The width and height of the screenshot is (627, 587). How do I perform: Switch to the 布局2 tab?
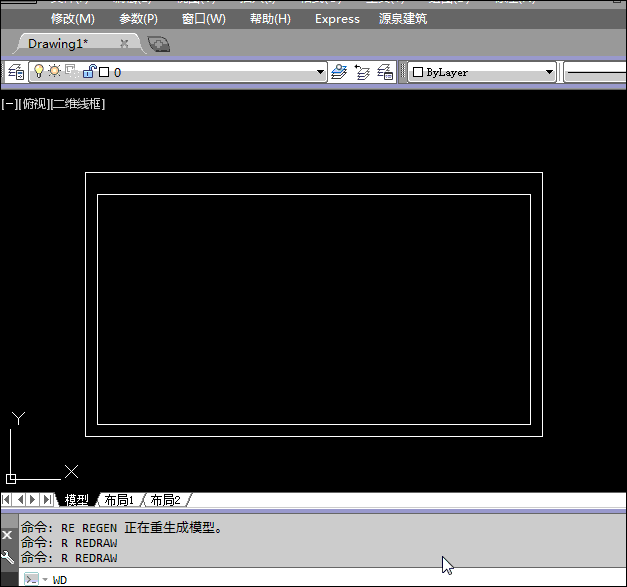165,500
